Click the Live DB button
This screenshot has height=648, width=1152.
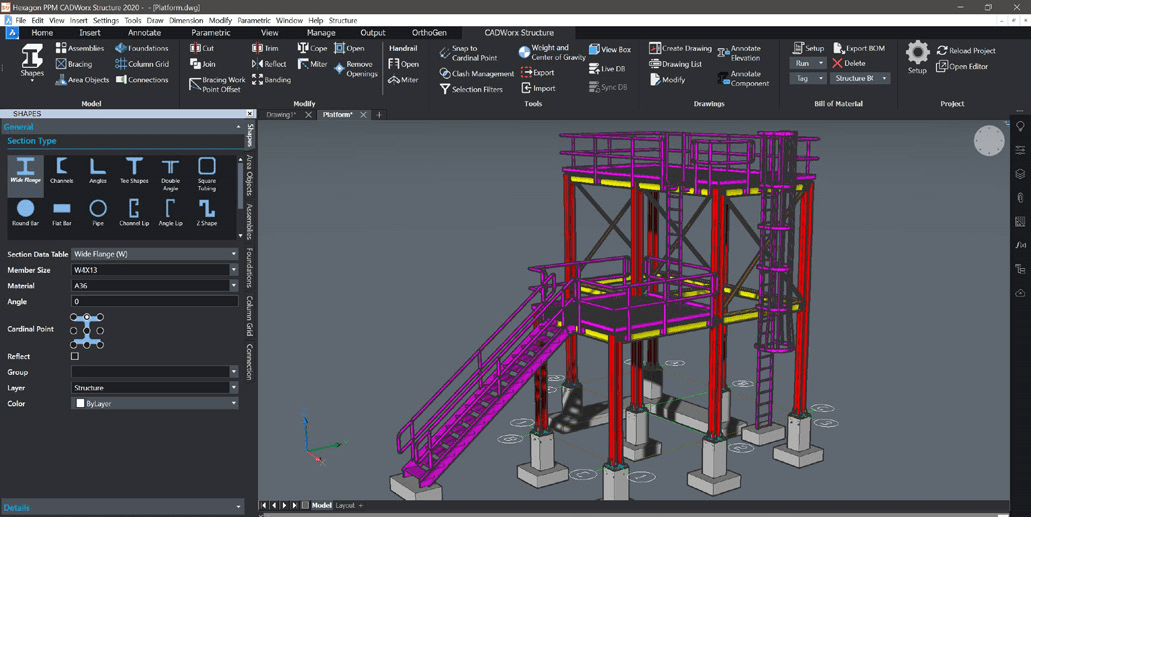pyautogui.click(x=607, y=69)
